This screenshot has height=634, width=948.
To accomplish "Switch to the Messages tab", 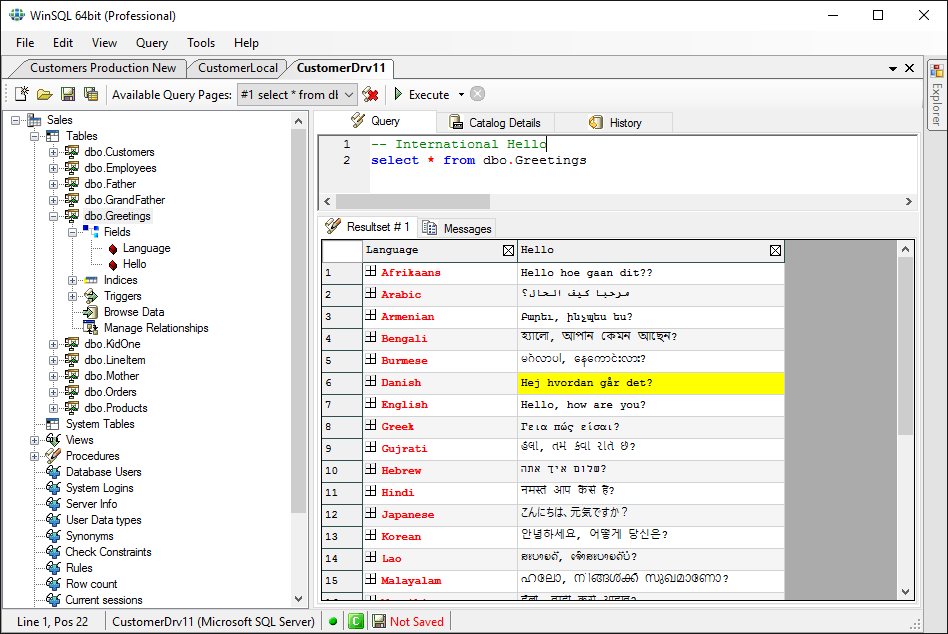I will (457, 228).
